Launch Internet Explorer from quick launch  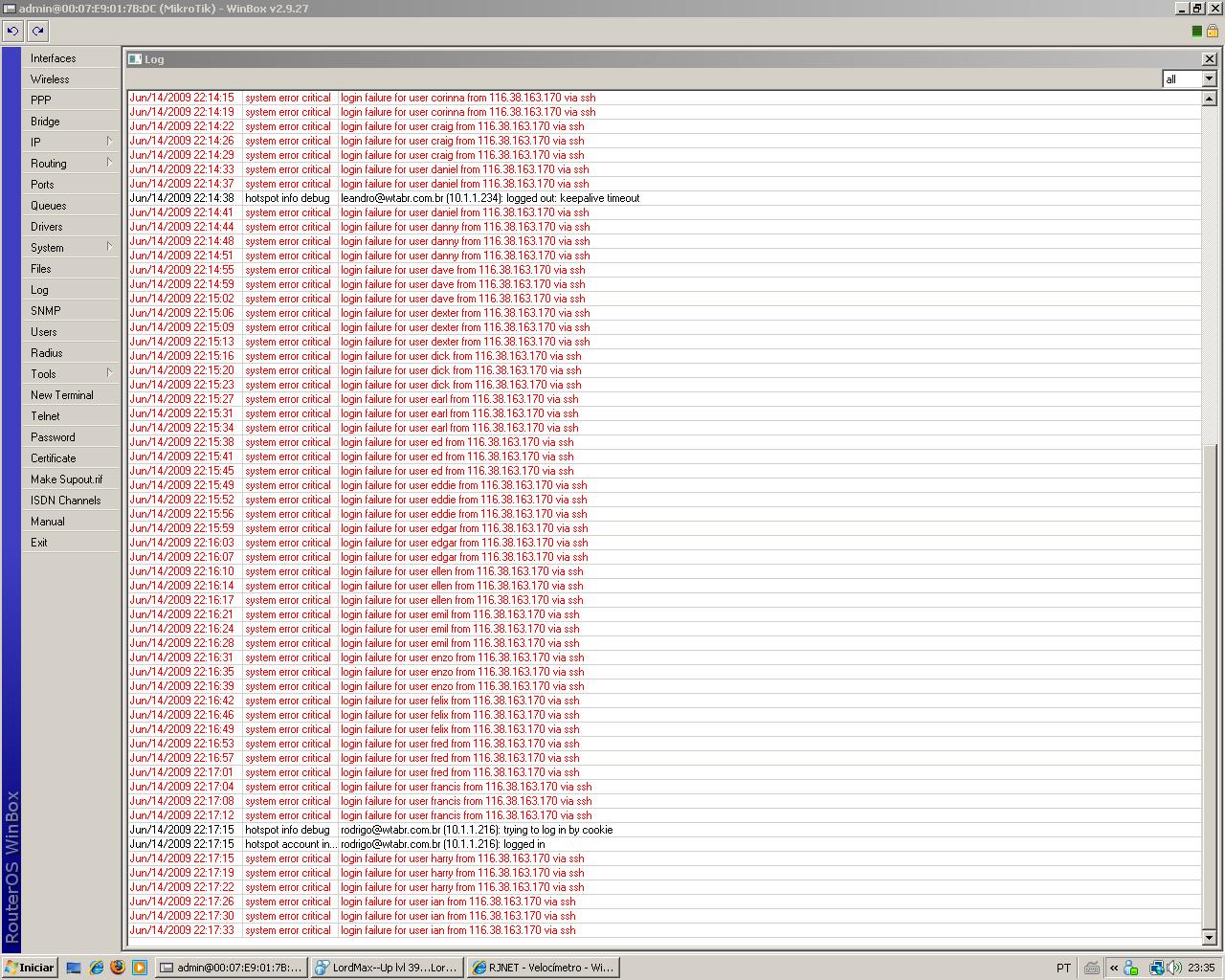click(x=96, y=968)
